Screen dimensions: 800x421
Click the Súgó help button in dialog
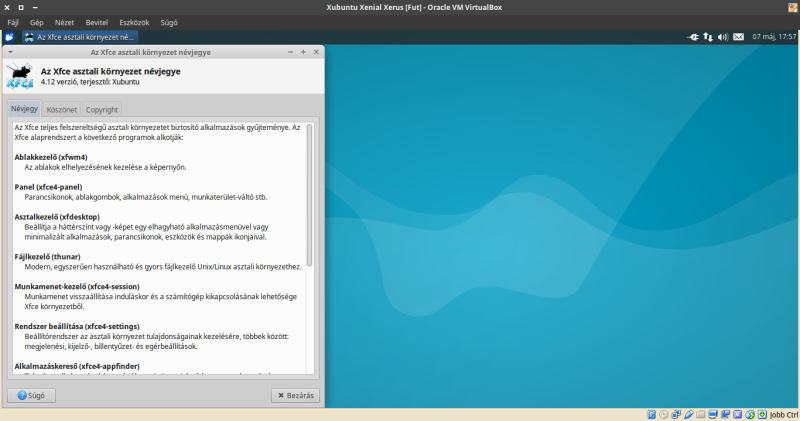click(31, 395)
